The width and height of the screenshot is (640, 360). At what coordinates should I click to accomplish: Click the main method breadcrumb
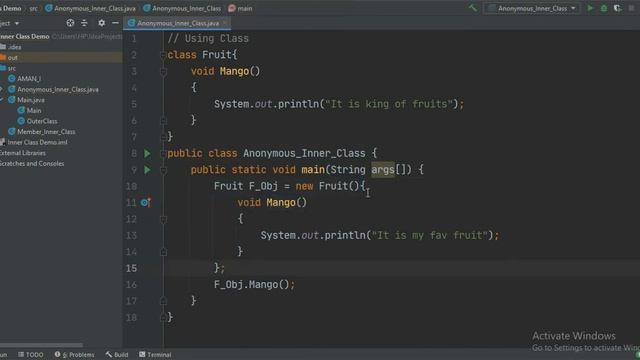(x=240, y=8)
